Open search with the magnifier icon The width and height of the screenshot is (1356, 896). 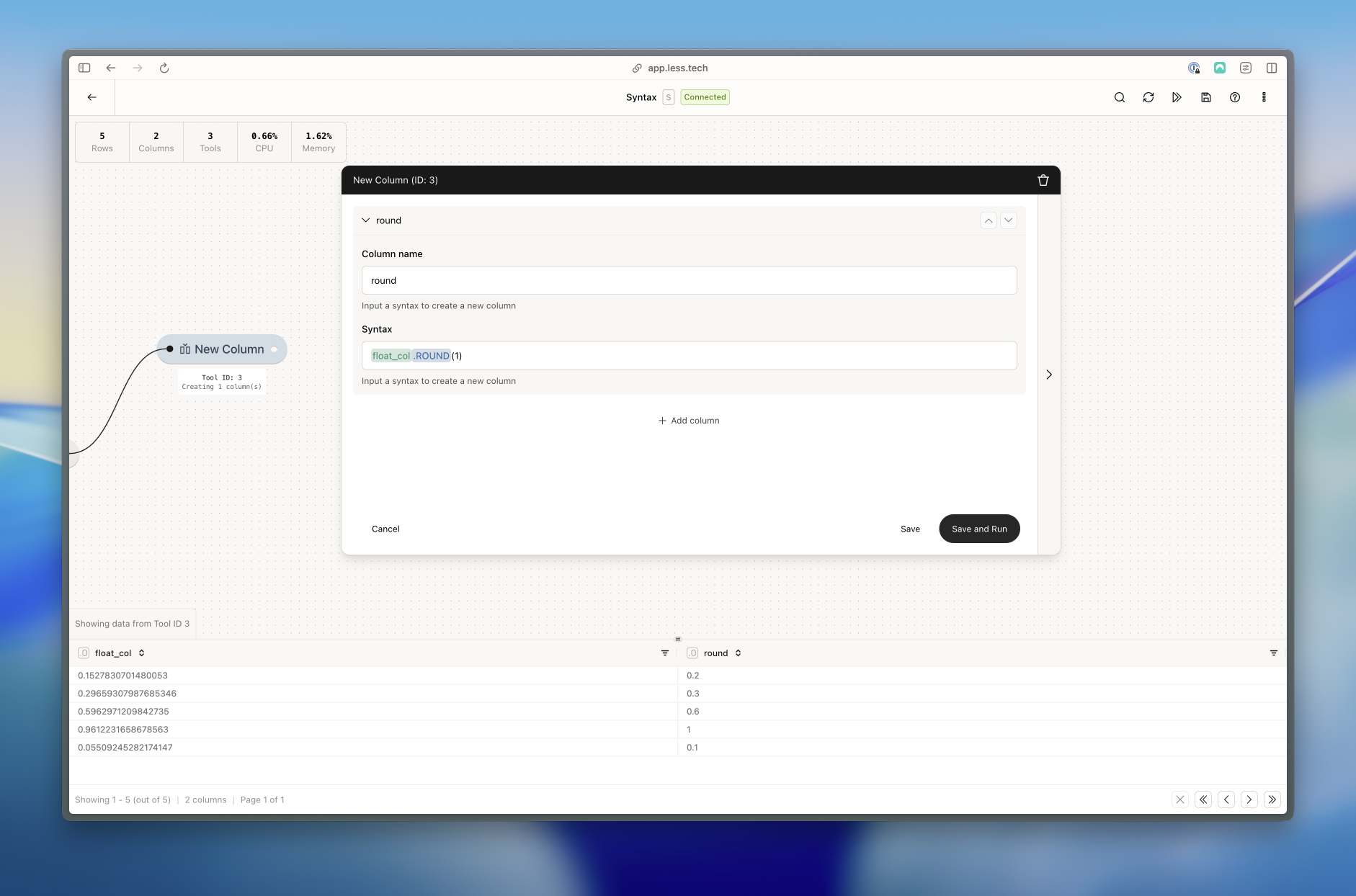(x=1120, y=97)
